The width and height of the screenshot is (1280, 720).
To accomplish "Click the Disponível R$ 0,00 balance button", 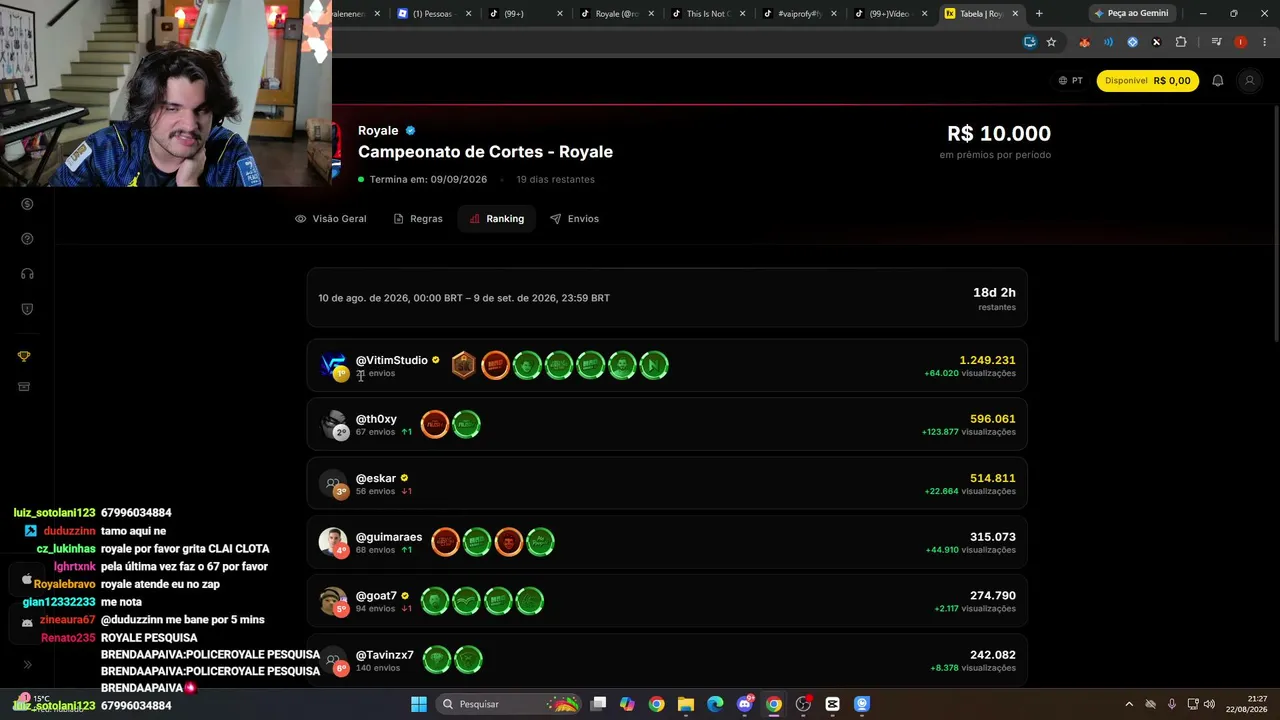I will 1147,81.
